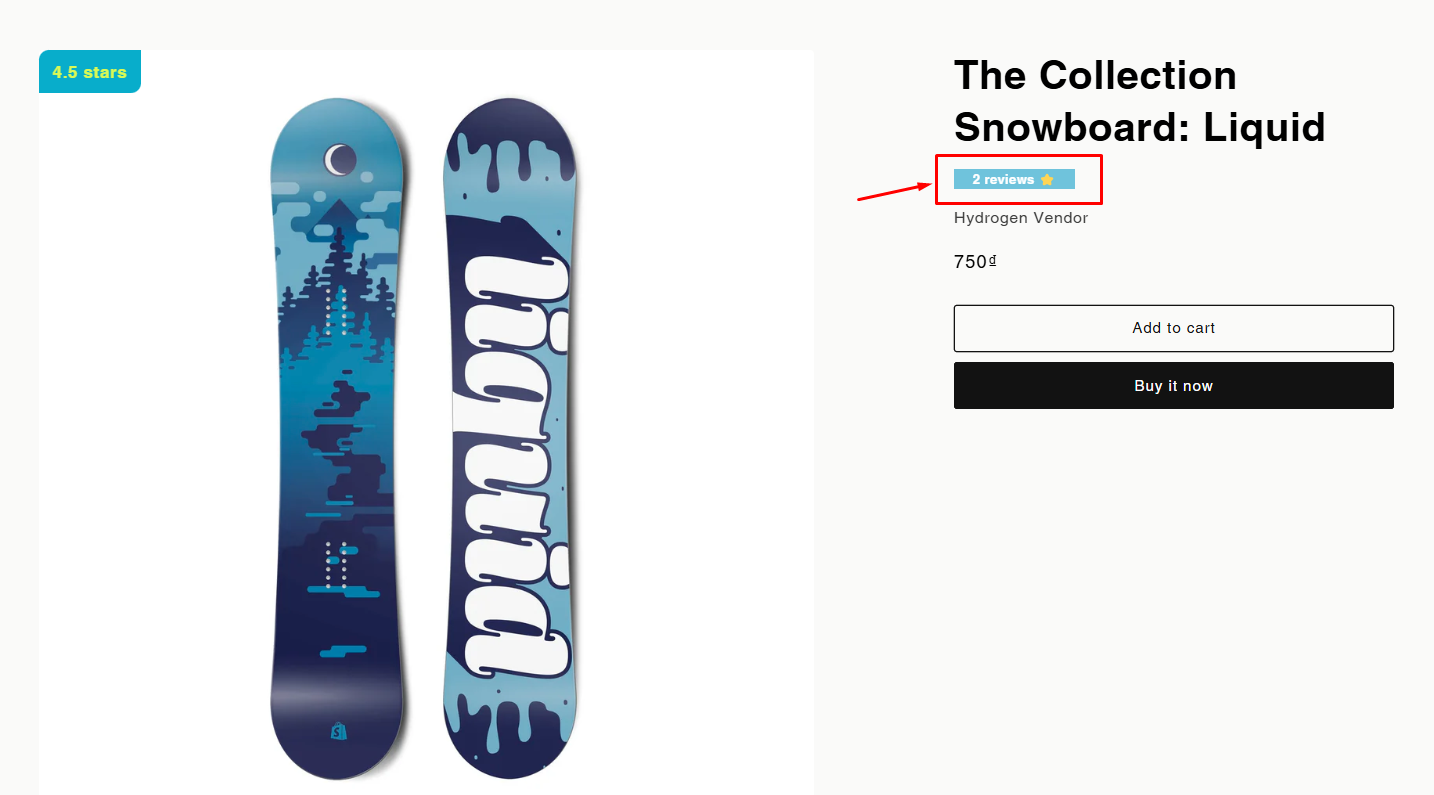Click the Shopify bag logo on snowboard
1434x795 pixels.
pyautogui.click(x=337, y=731)
